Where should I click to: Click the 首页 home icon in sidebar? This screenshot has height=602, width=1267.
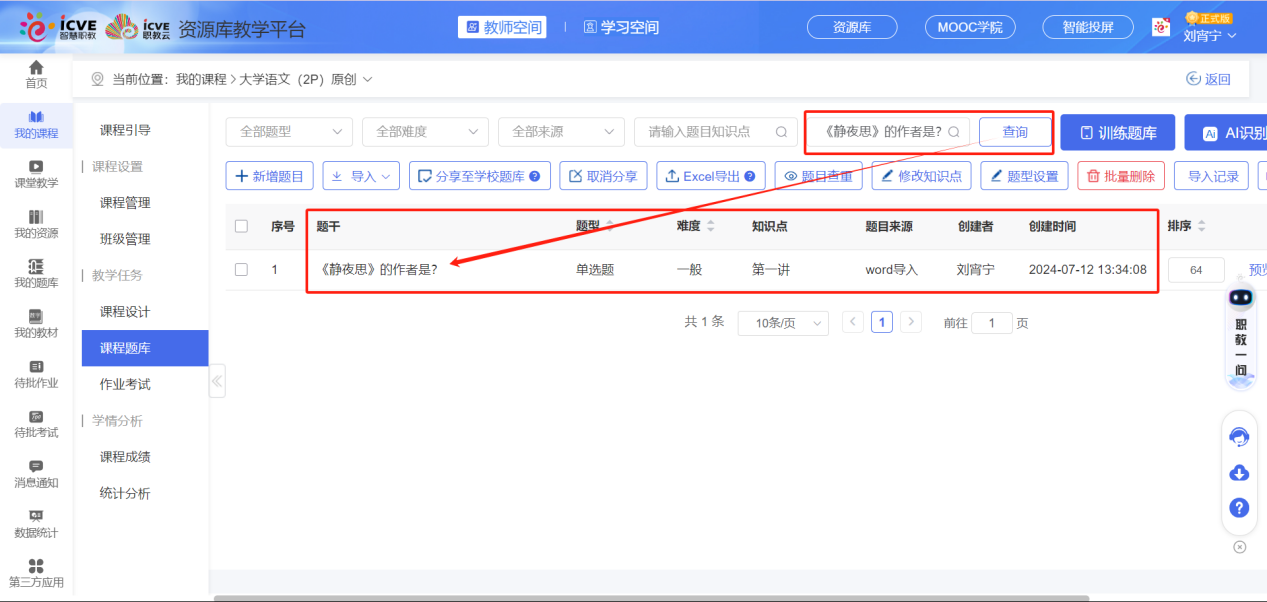click(36, 68)
